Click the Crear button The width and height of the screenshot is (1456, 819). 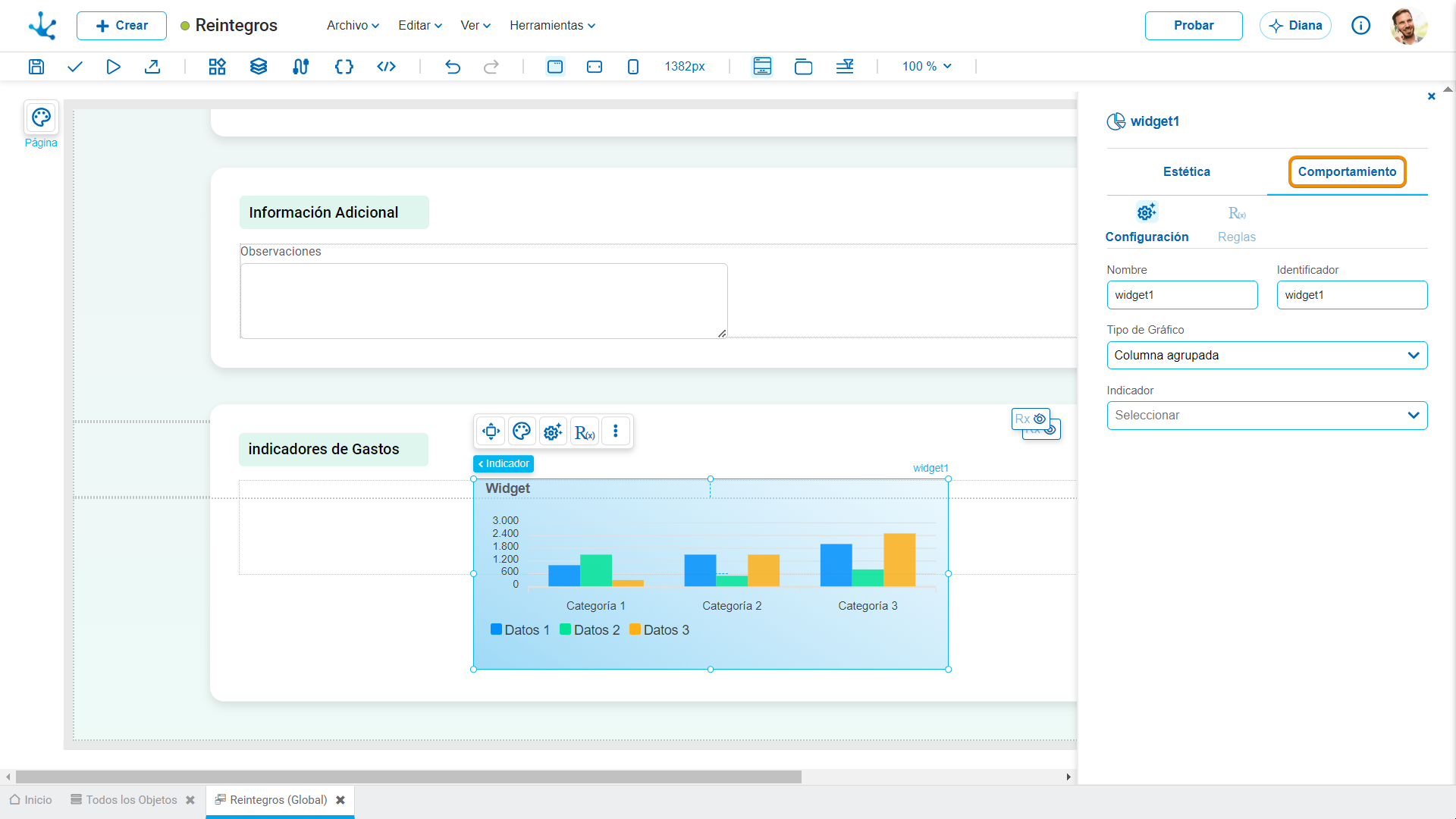coord(121,26)
